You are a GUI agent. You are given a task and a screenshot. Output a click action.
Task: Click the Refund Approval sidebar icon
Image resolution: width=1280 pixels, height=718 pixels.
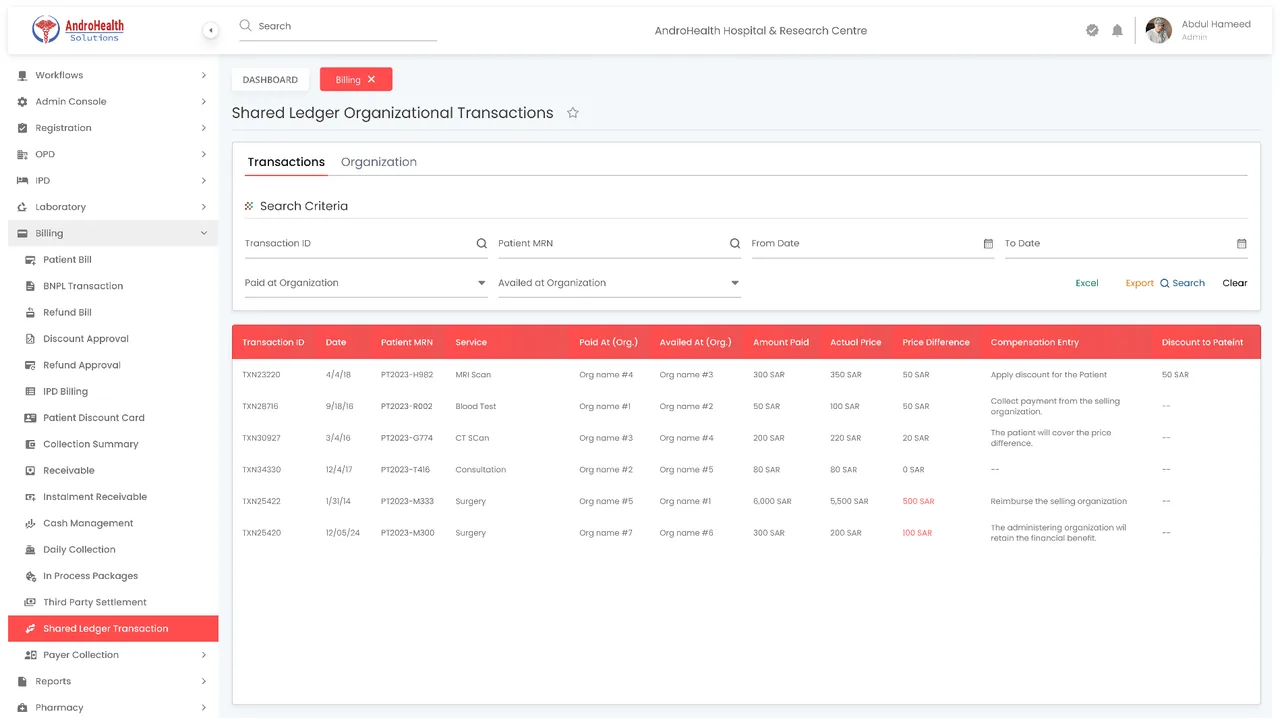pyautogui.click(x=30, y=365)
